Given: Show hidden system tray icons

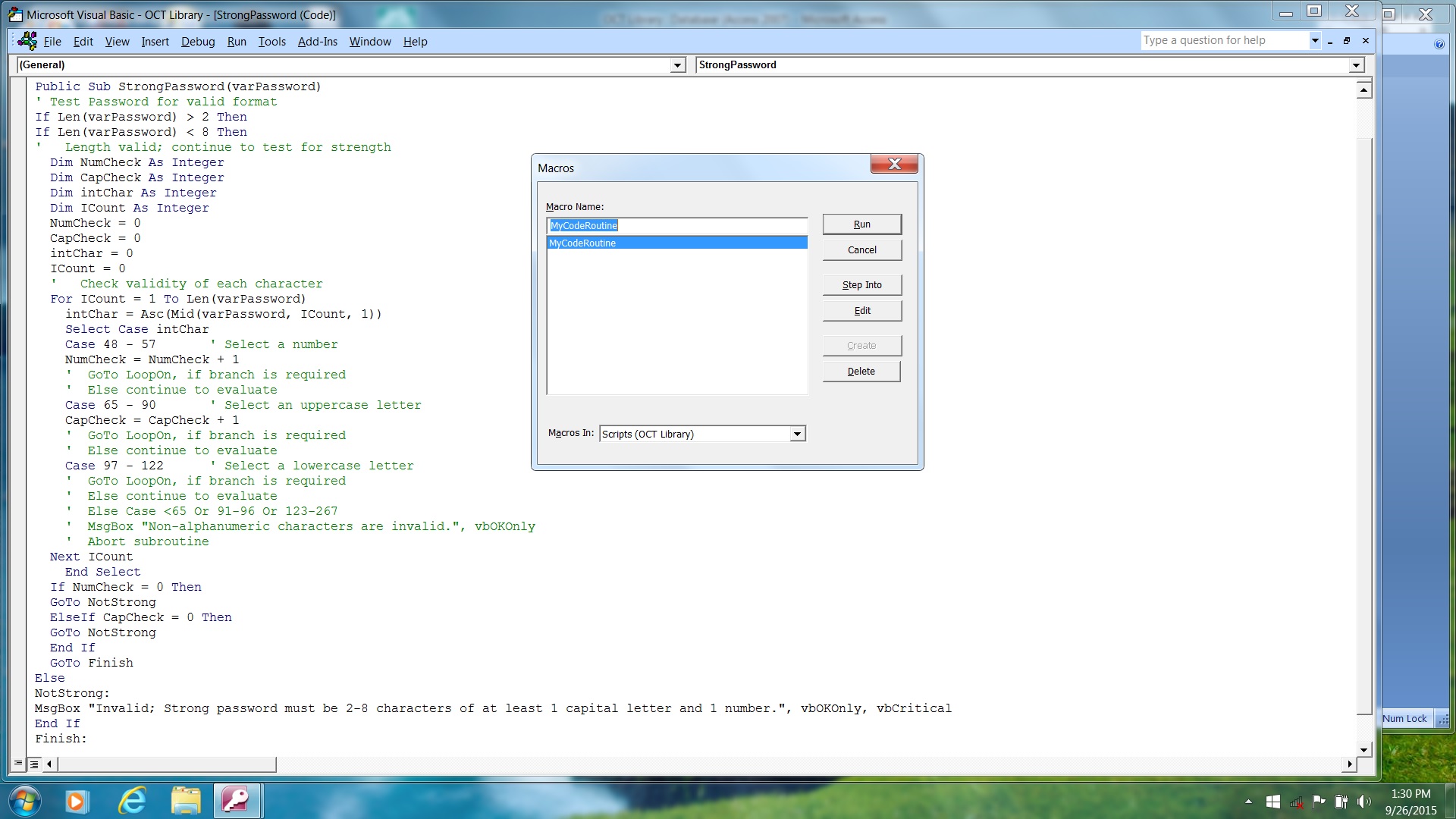Looking at the screenshot, I should coord(1248,802).
